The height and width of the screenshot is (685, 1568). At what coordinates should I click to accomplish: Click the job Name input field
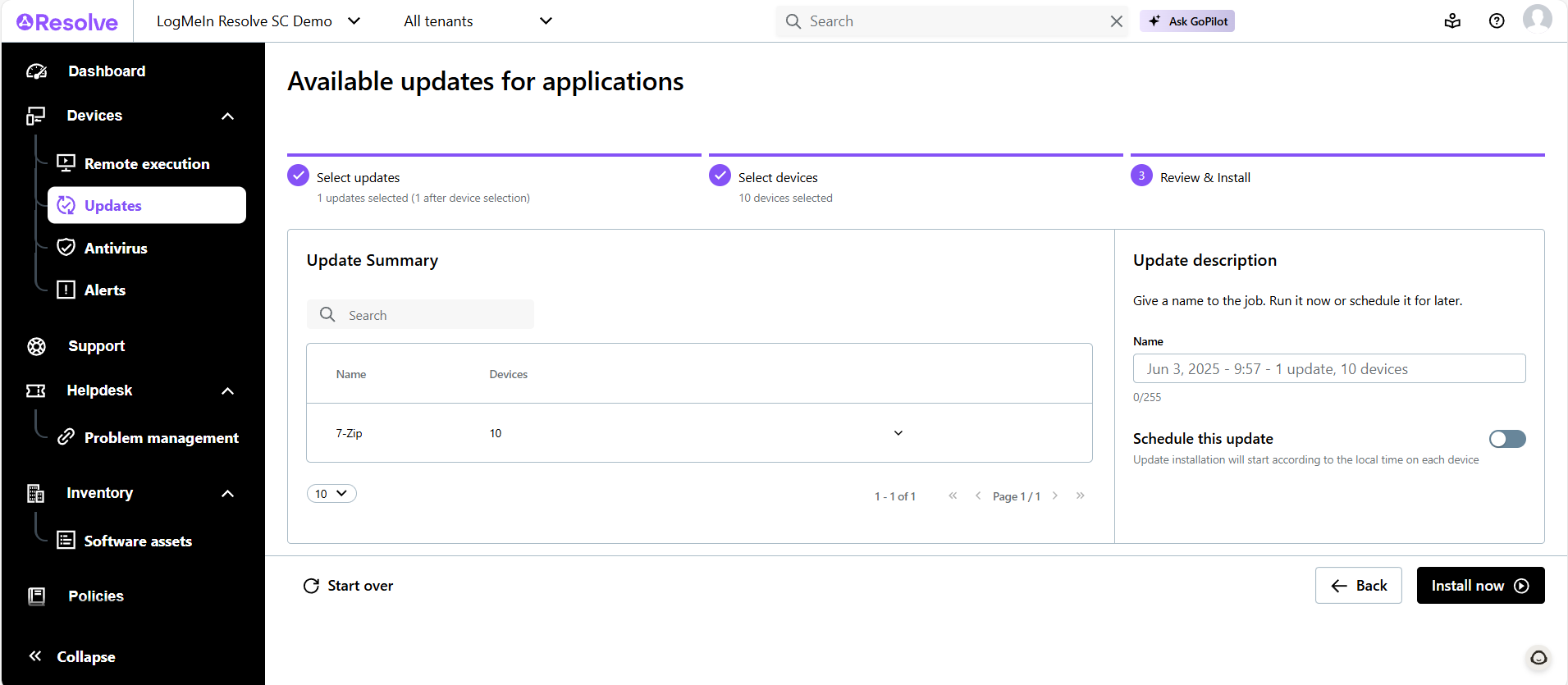(1328, 369)
